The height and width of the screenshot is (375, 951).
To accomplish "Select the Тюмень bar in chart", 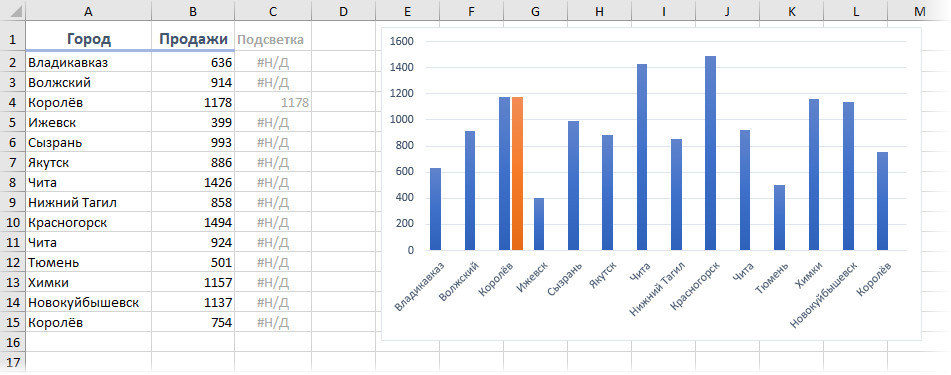I will 779,217.
